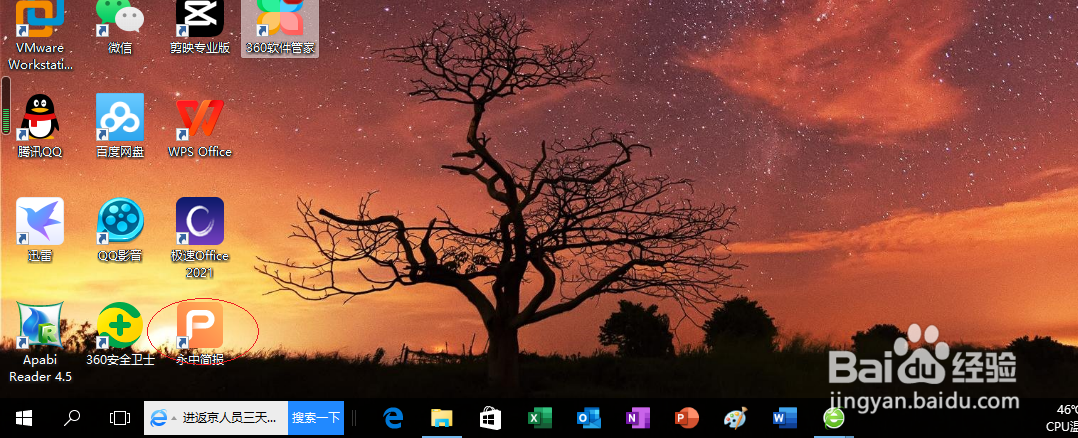Image resolution: width=1078 pixels, height=438 pixels.
Task: Launch the 360安全卫士 desktop icon
Action: [x=120, y=334]
